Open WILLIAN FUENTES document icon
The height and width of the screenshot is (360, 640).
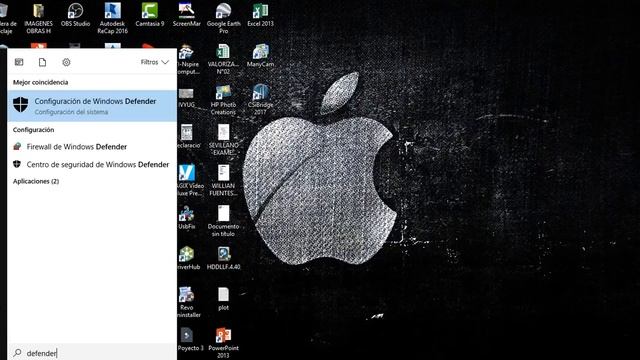click(x=223, y=180)
